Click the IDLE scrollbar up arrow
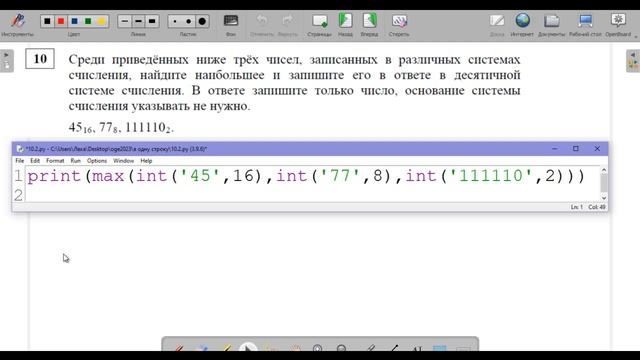 (604, 169)
